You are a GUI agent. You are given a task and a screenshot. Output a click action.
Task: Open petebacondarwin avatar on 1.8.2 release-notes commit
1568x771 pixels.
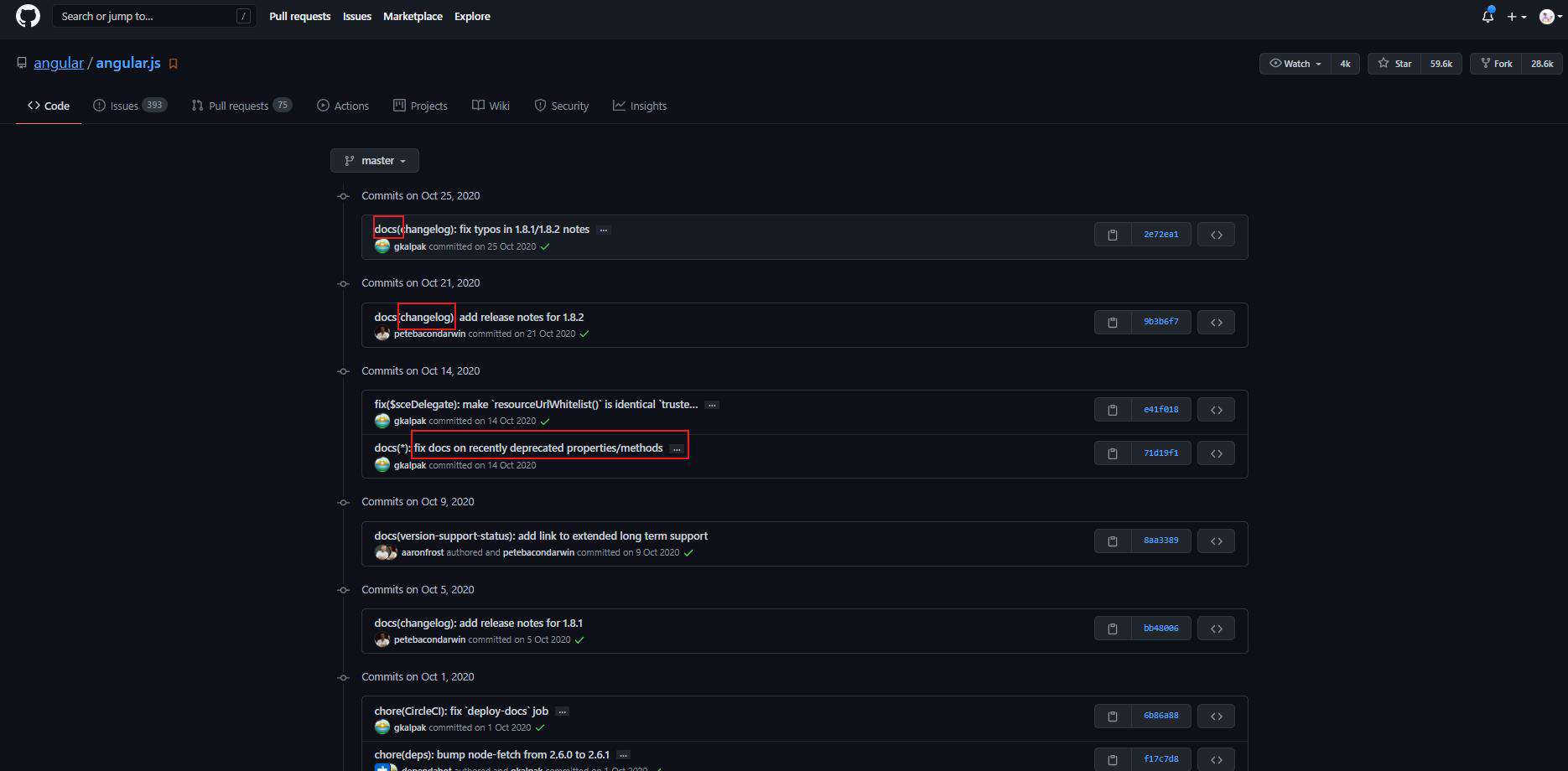pos(382,334)
